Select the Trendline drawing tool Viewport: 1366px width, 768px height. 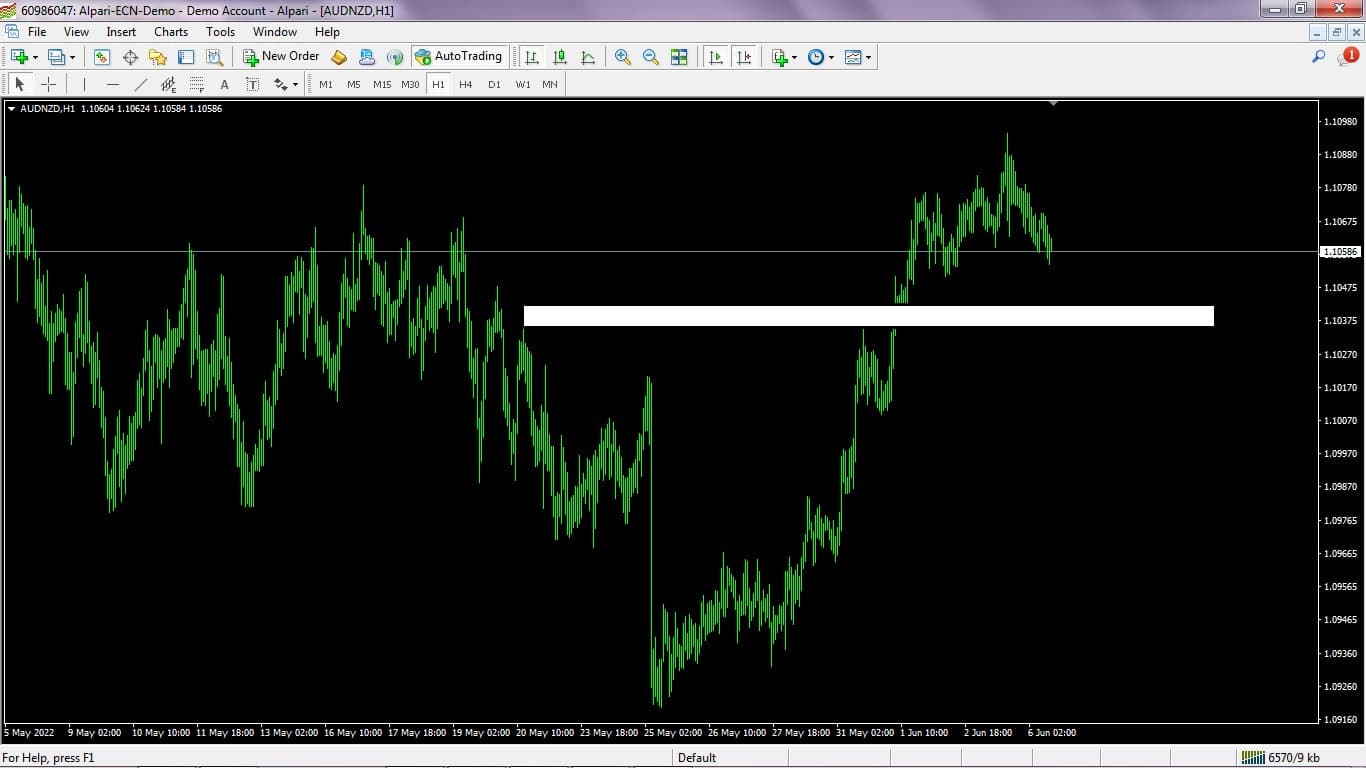[x=140, y=84]
